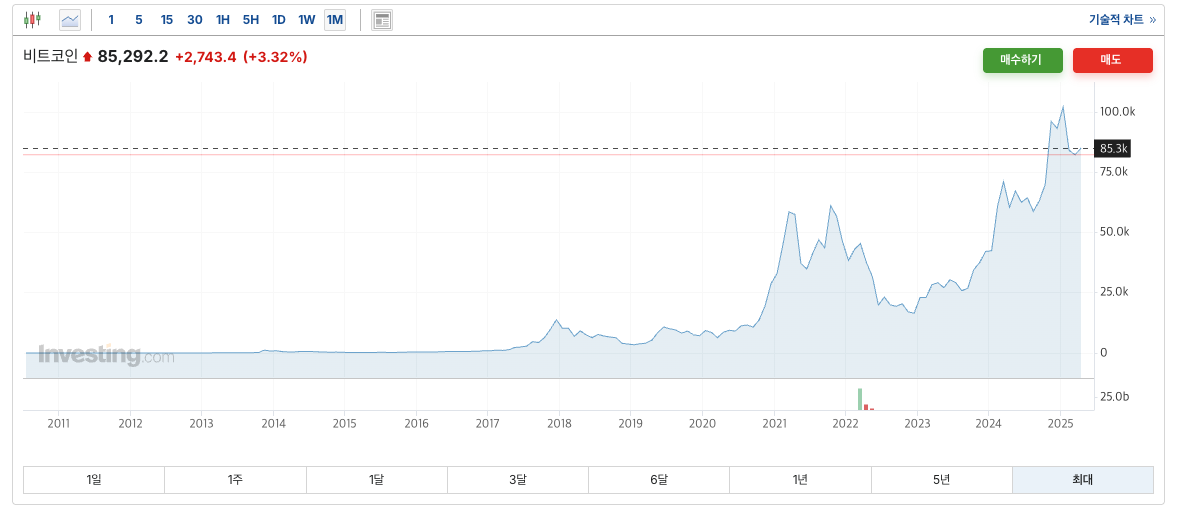Select the 1W interval
Viewport: 1182px width, 517px height.
click(x=306, y=20)
